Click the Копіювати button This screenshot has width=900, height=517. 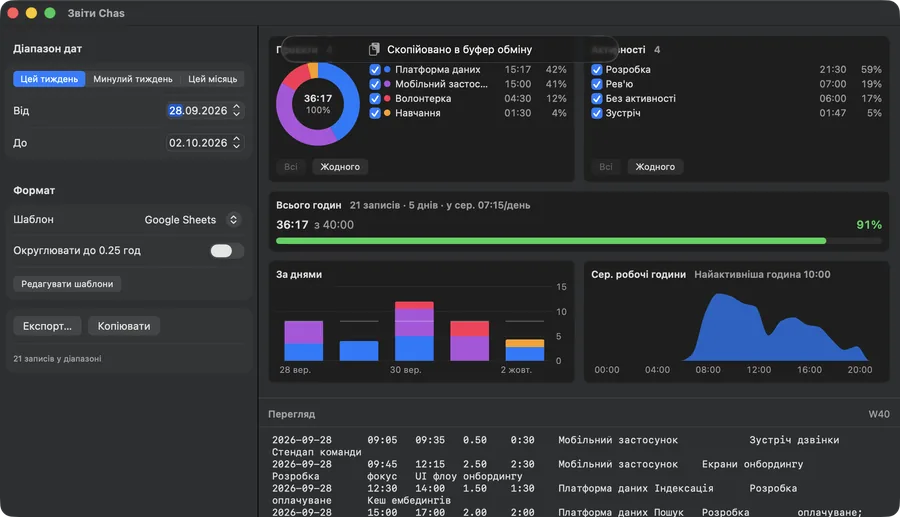(124, 326)
